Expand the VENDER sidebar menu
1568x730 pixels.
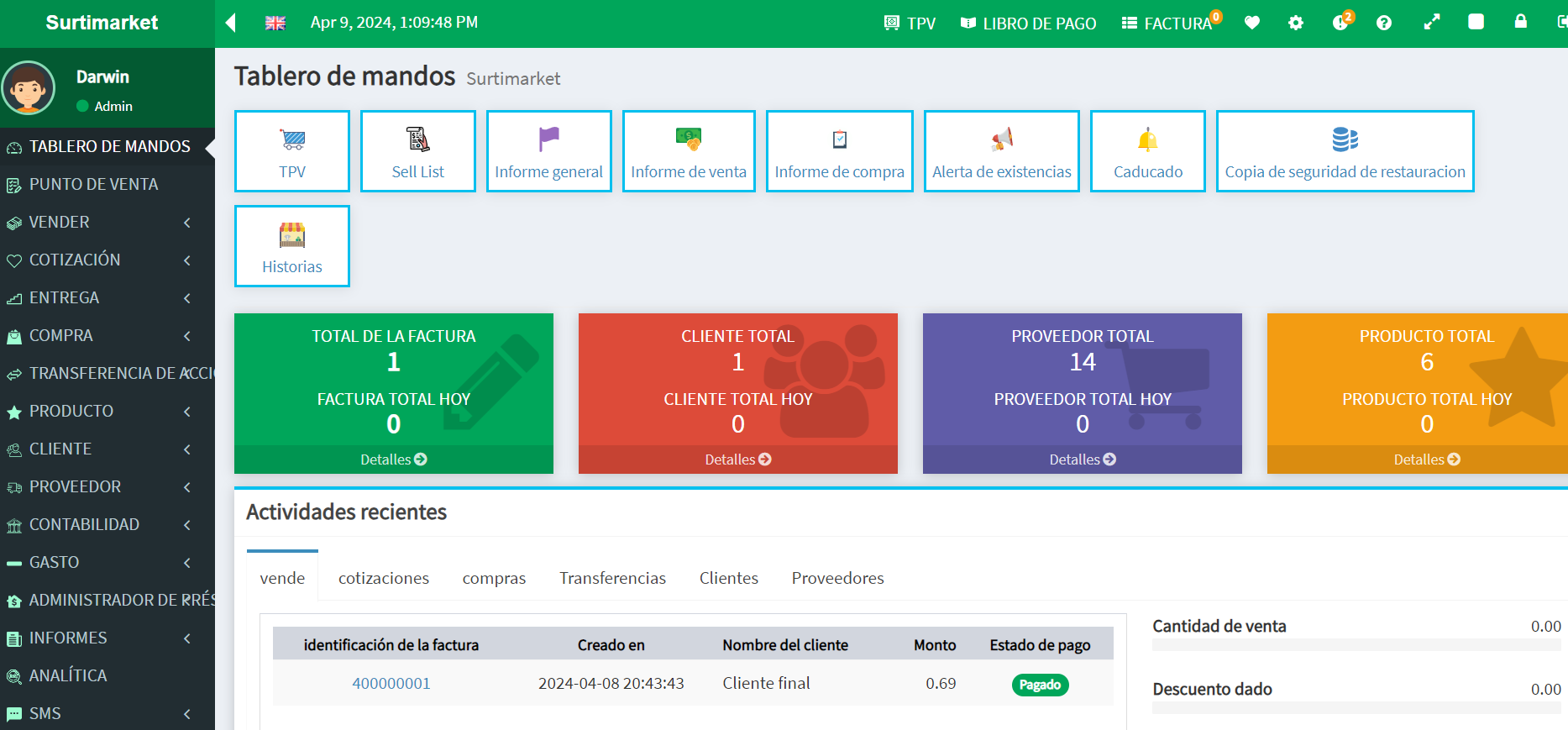point(107,222)
